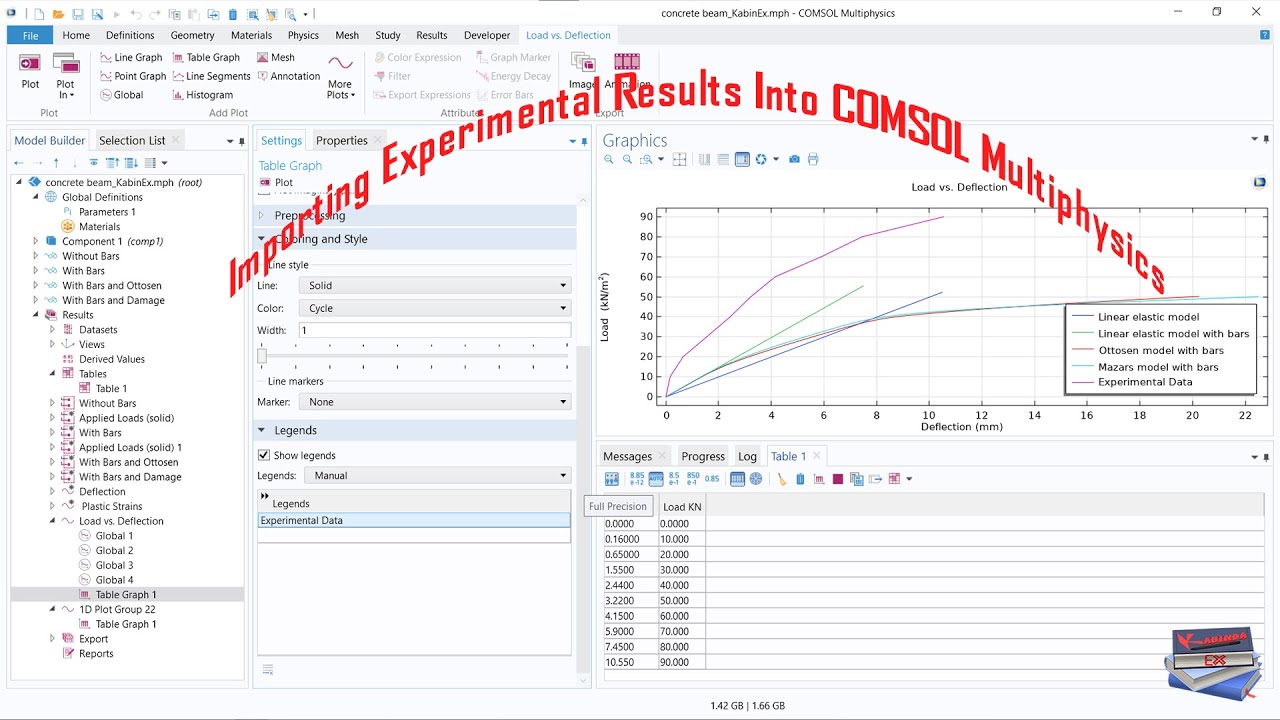Collapse the Tables tree node
Viewport: 1280px width, 720px height.
(x=53, y=374)
